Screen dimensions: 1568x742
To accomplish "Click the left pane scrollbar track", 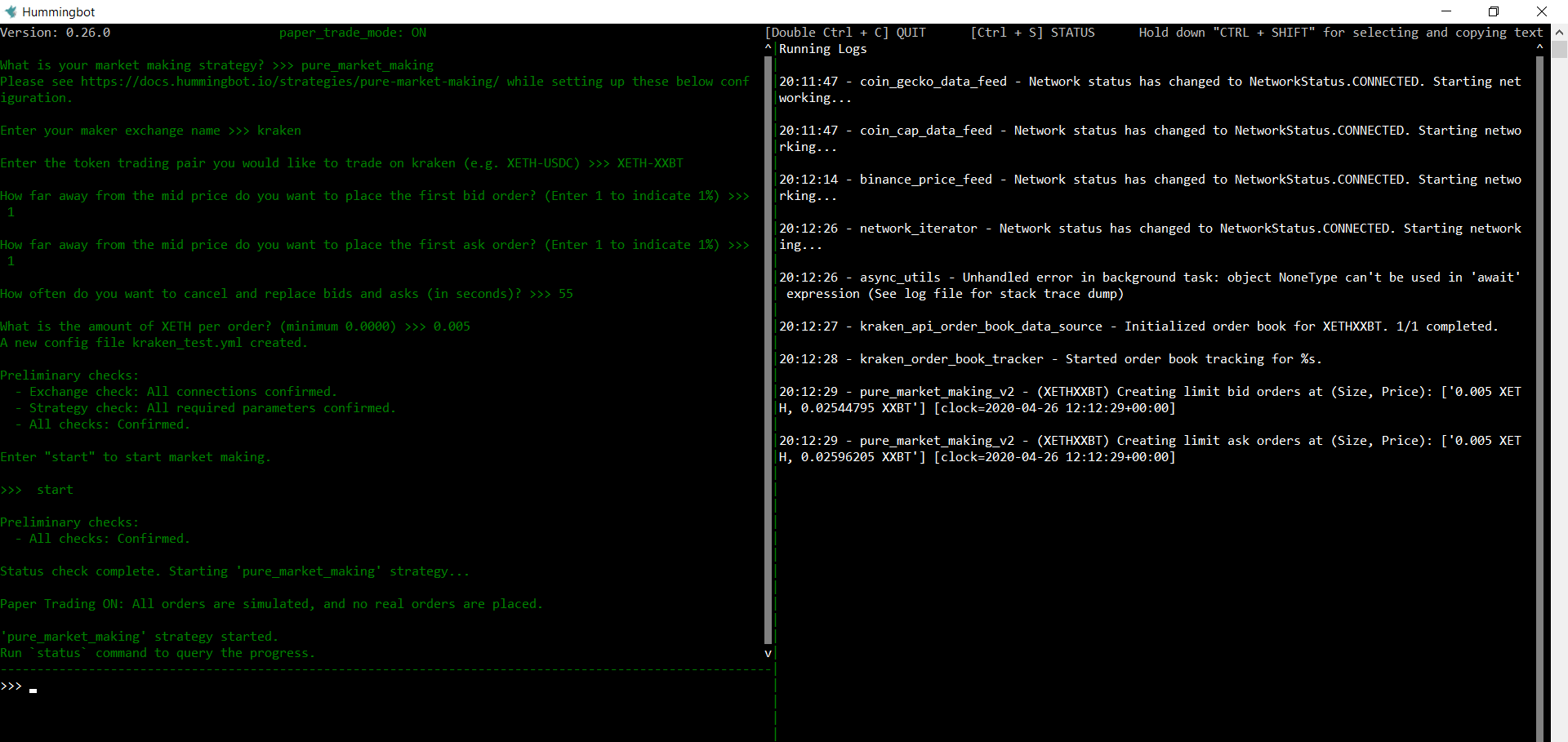I will tap(768, 351).
